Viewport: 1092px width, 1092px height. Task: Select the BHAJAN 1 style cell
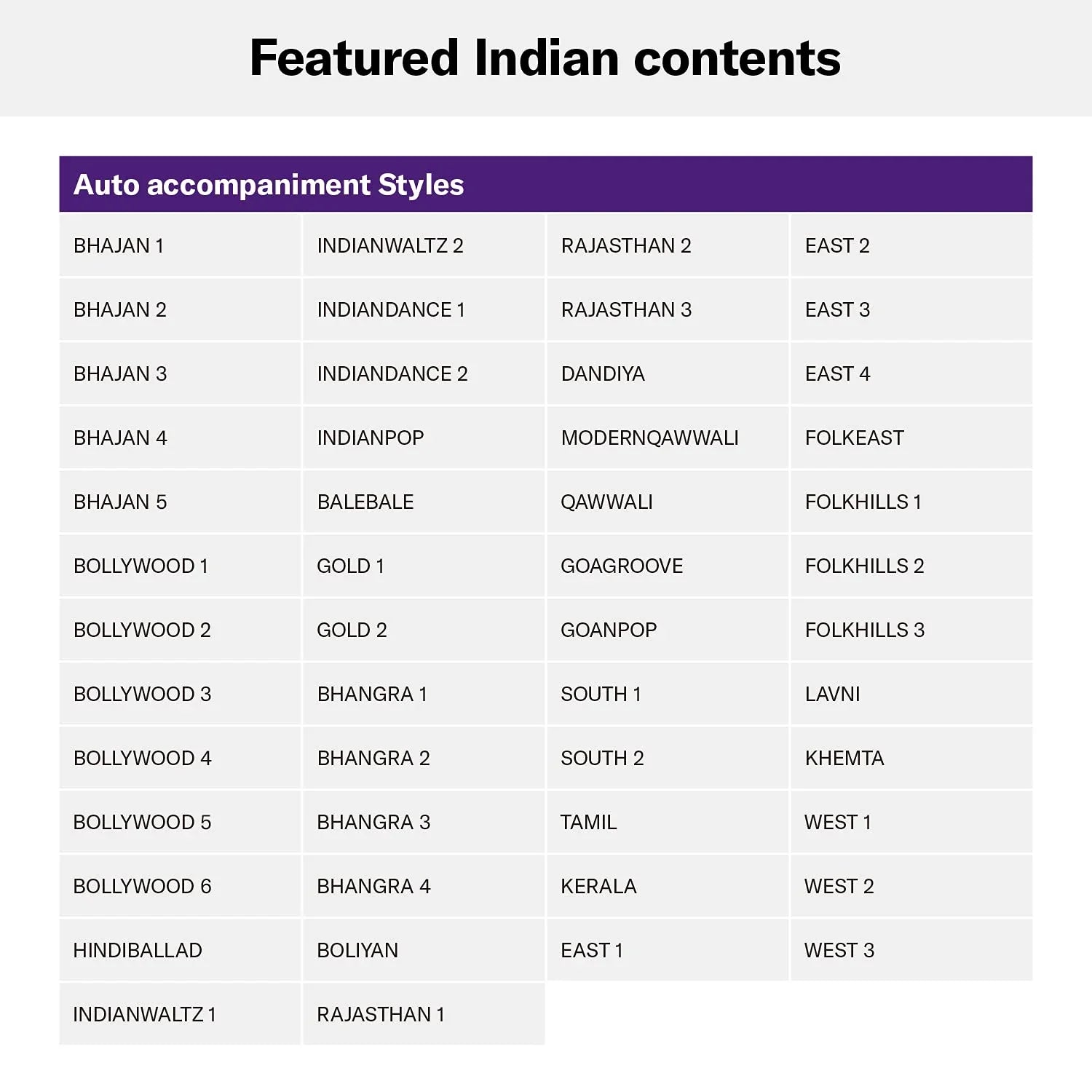119,246
